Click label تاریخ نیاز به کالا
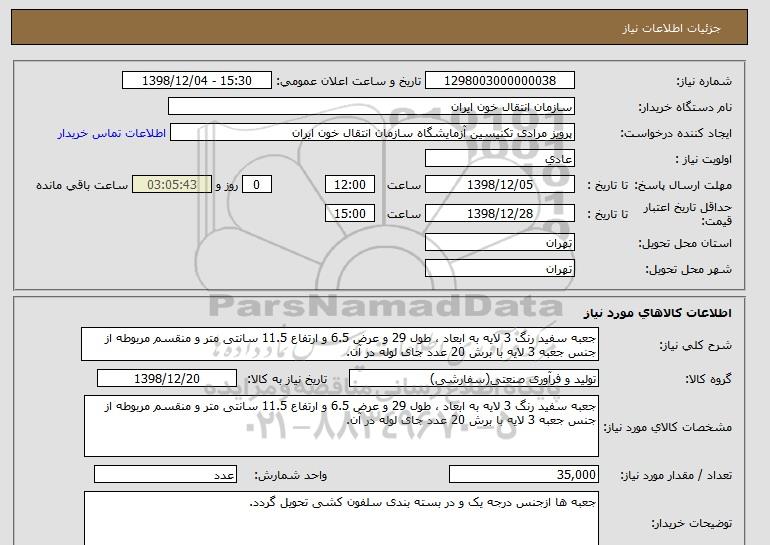 click(x=286, y=380)
